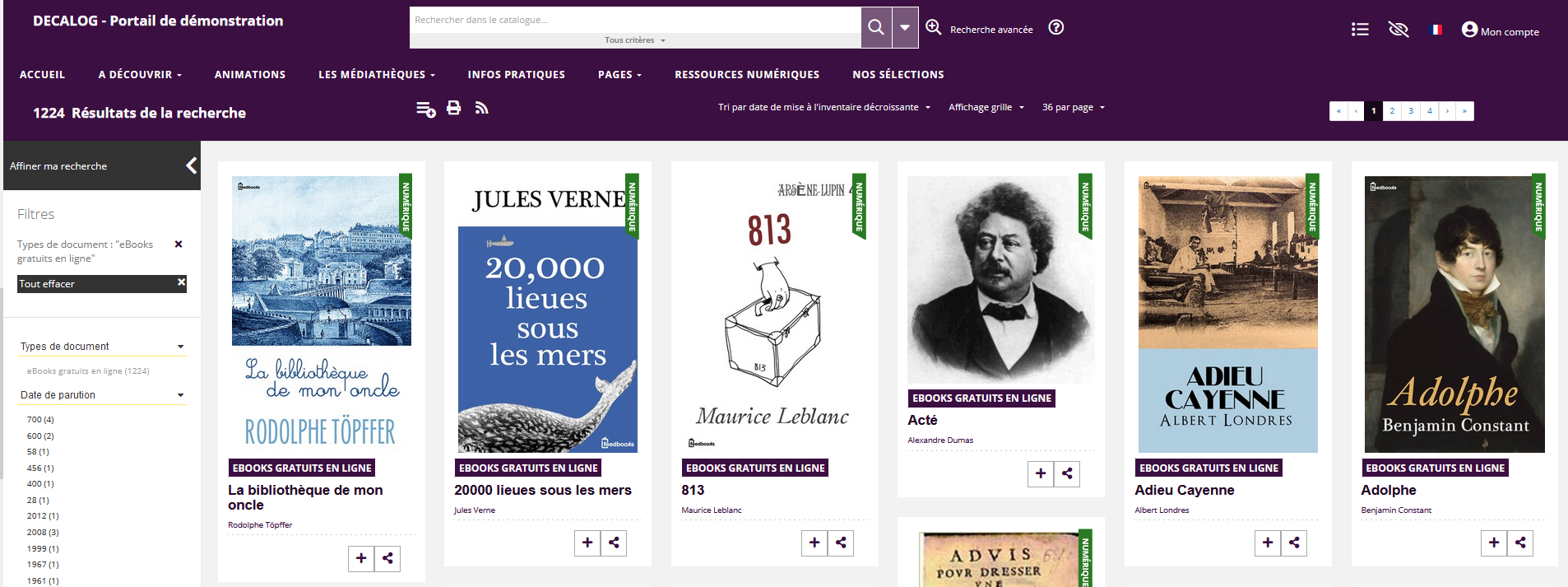1568x587 pixels.
Task: Select the French flag language icon
Action: (x=1436, y=30)
